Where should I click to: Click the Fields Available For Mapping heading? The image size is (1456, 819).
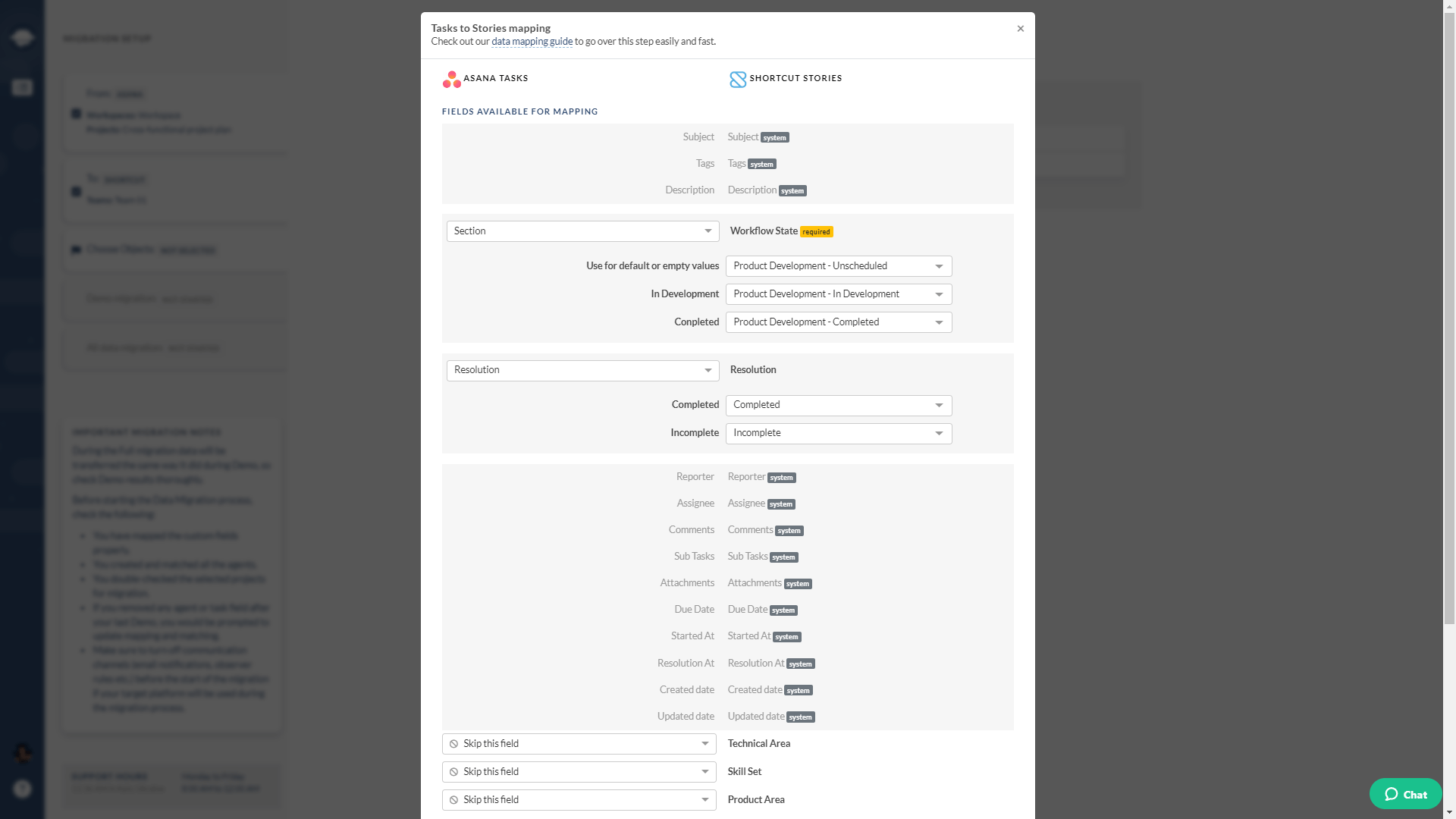[x=519, y=111]
